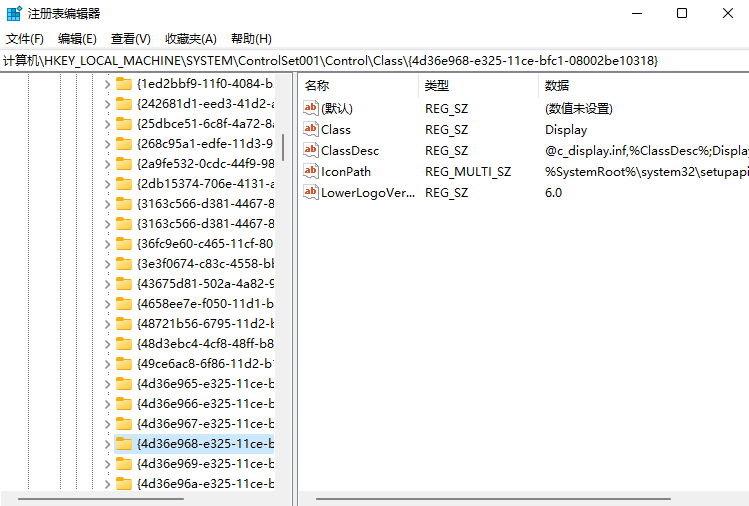Select folder icon of {4d36e96a-e325-11ce
The image size is (749, 506).
coord(124,484)
